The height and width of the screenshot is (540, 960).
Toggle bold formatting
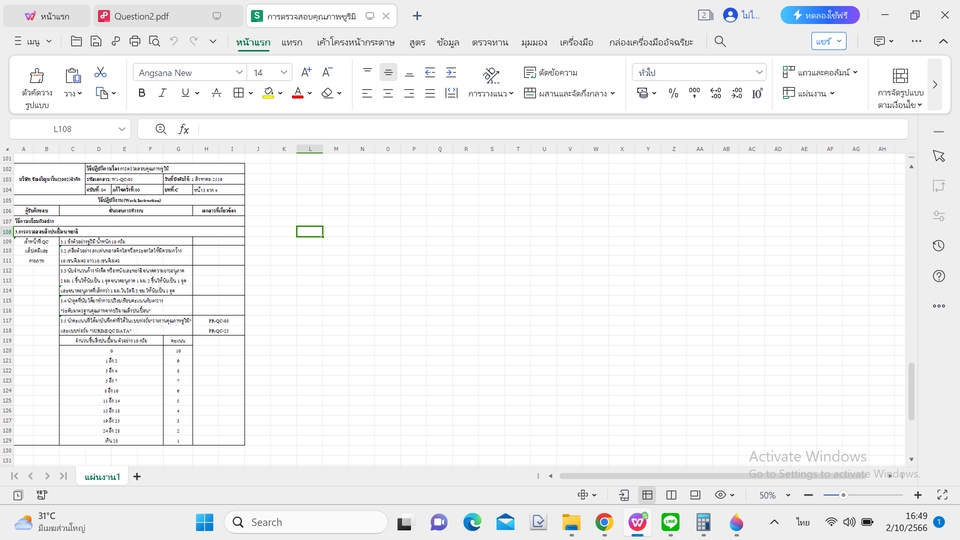(141, 93)
